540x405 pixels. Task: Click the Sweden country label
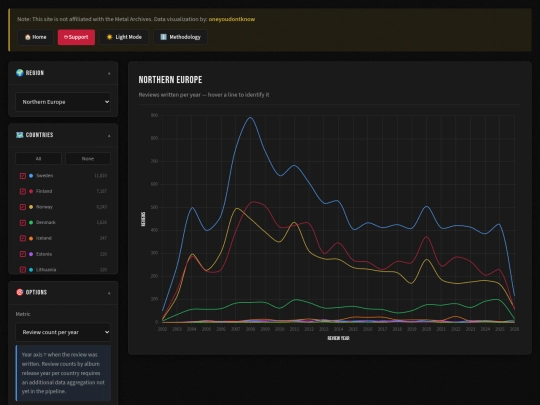[44, 176]
